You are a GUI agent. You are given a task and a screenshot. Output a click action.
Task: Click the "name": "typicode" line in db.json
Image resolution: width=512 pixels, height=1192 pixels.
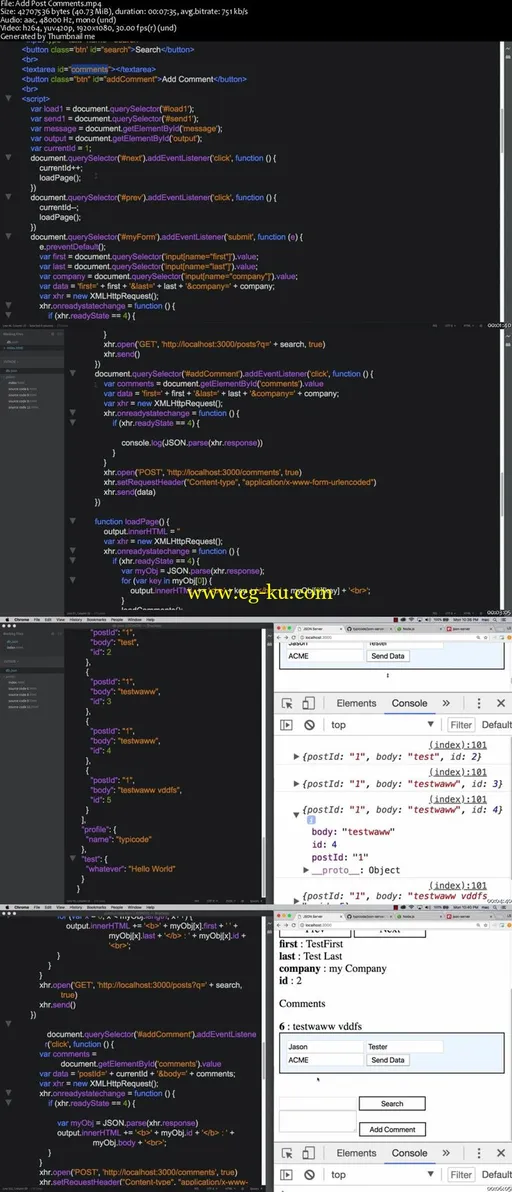click(120, 838)
